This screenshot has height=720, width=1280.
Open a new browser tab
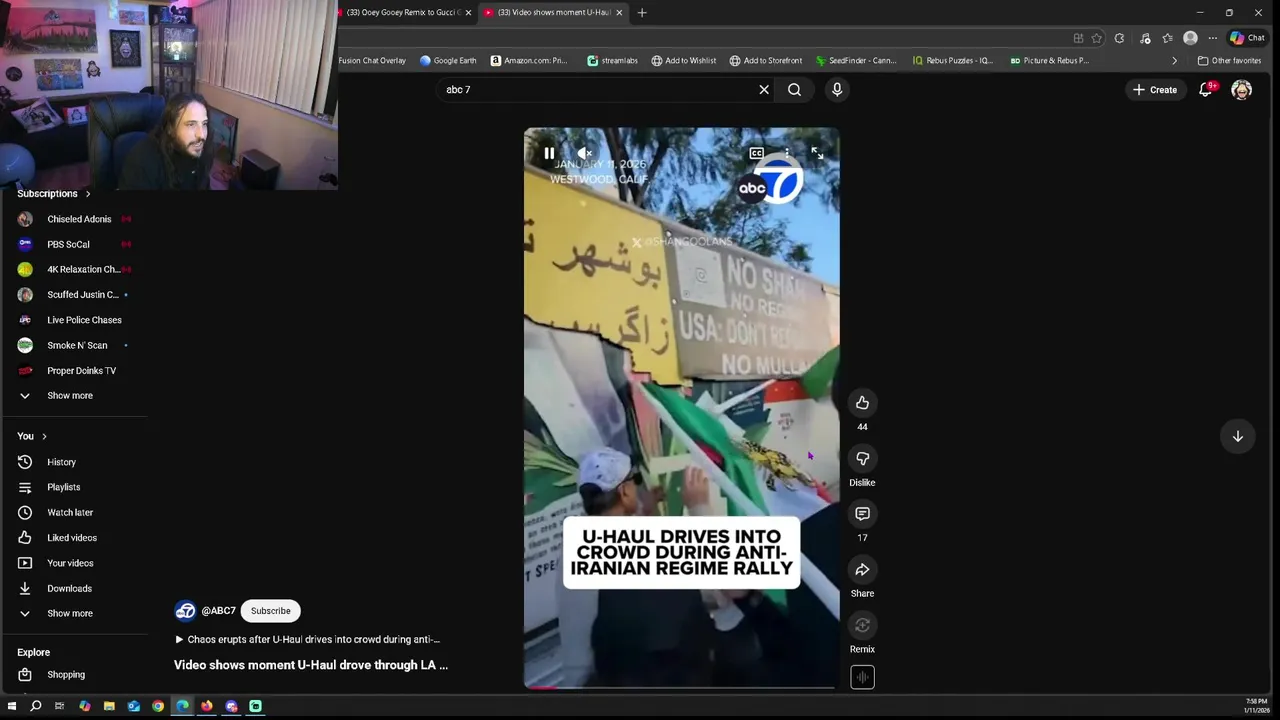click(x=642, y=13)
